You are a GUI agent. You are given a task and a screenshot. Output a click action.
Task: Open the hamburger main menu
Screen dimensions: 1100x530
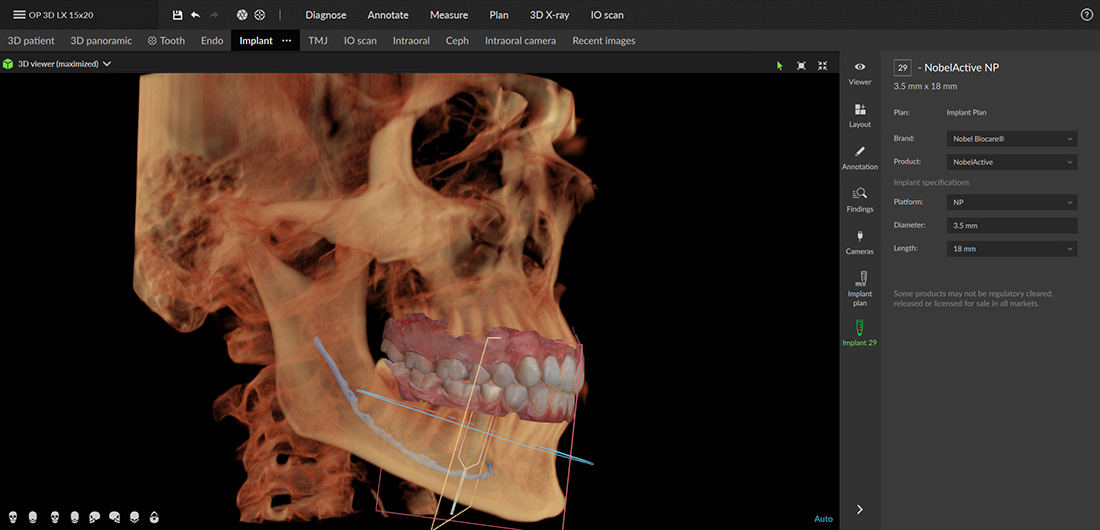[x=19, y=15]
